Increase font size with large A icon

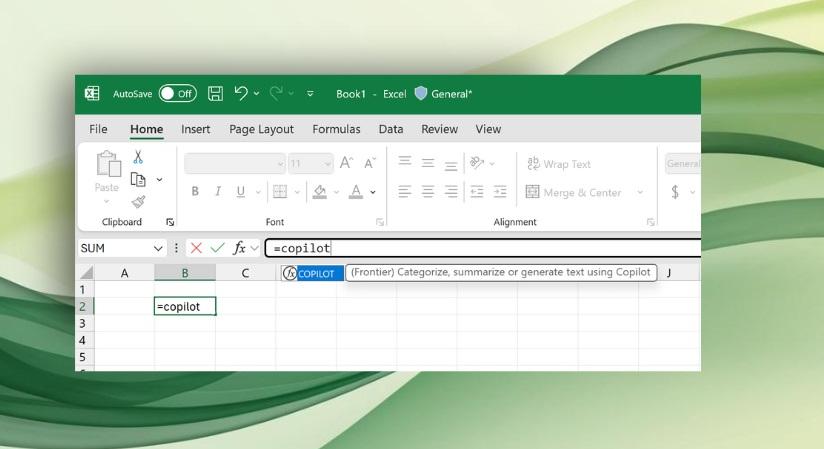[x=346, y=163]
